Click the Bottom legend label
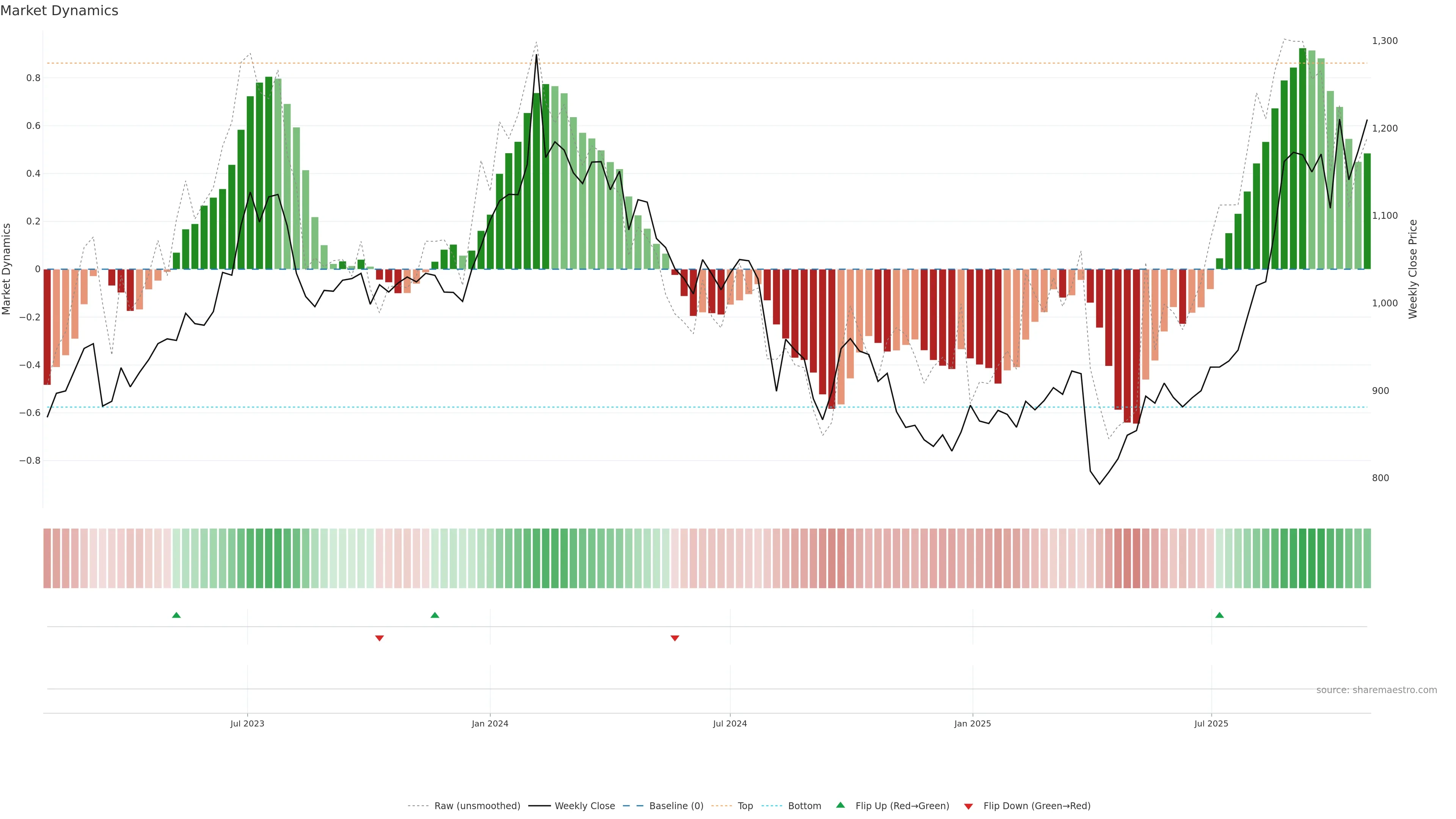 [x=804, y=806]
